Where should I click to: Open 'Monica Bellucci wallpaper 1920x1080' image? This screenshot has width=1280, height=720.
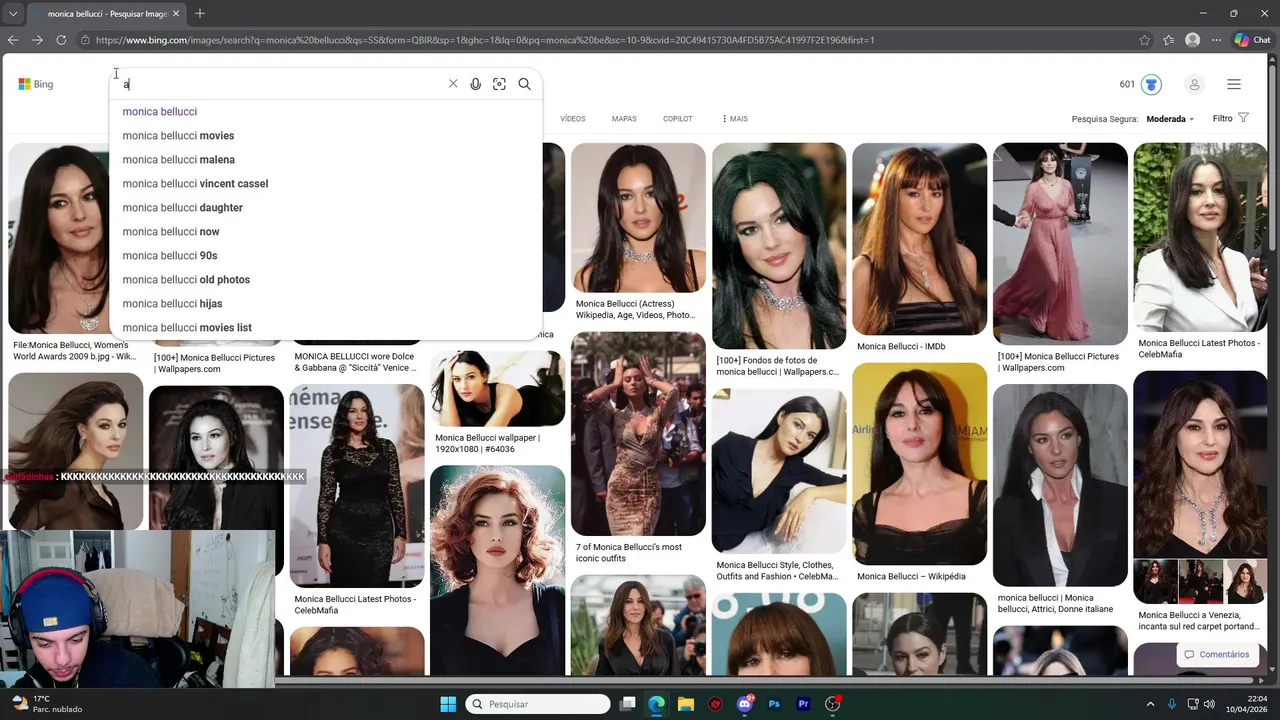[497, 388]
